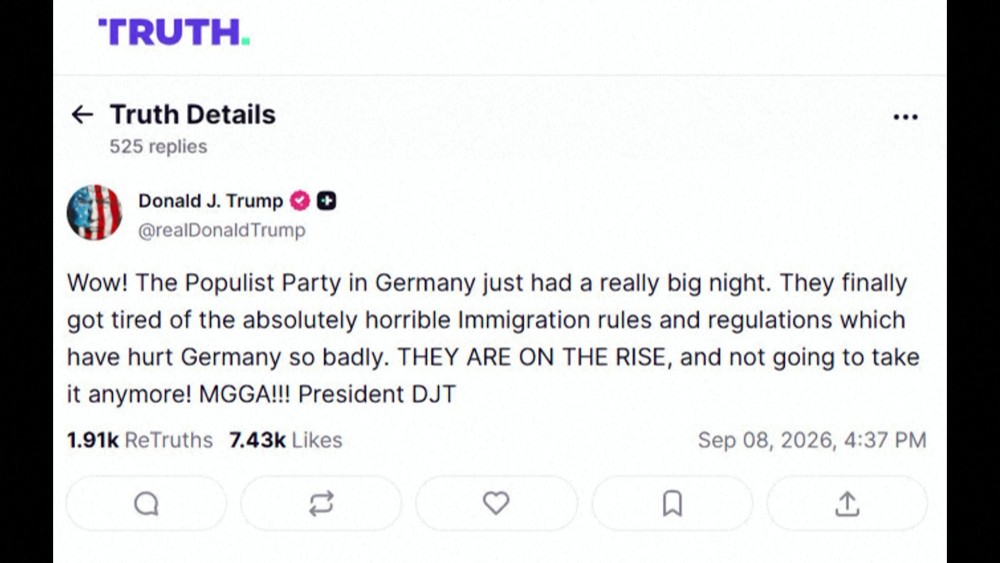Click the share upload icon
Viewport: 1000px width, 563px height.
(x=847, y=504)
